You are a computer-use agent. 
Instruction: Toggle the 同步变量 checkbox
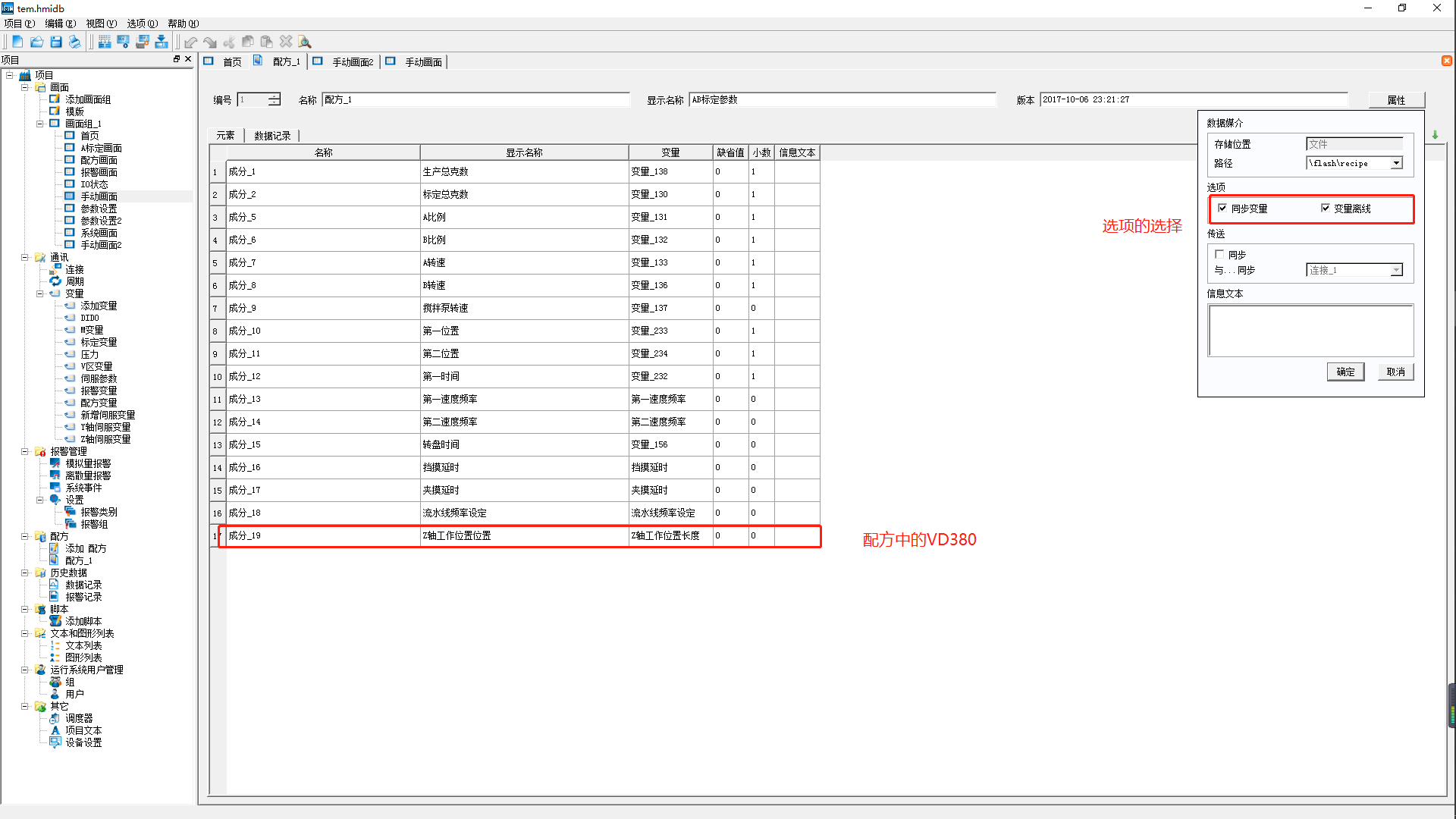pyautogui.click(x=1222, y=208)
